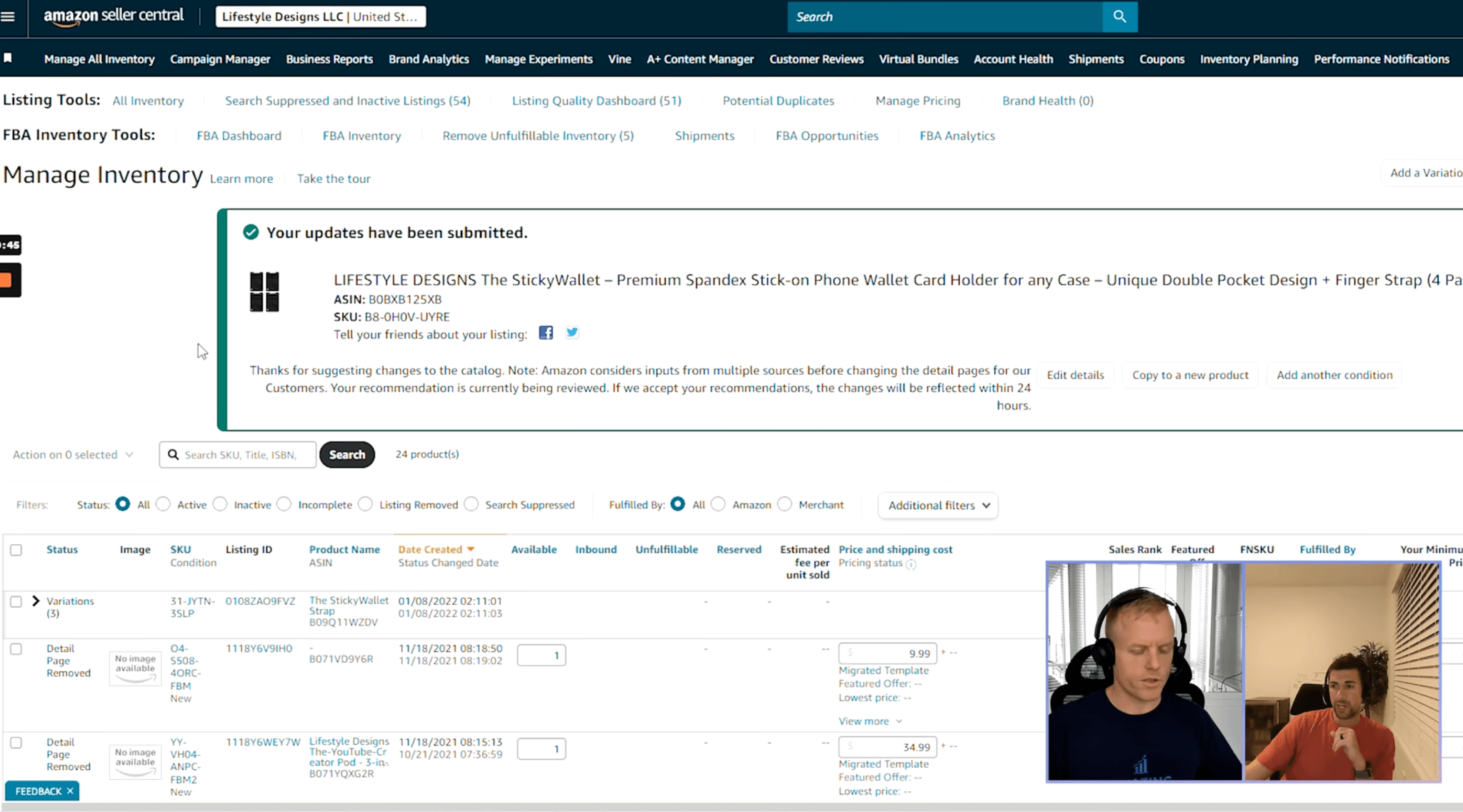Click the Amazon Seller Central logo
1463x812 pixels.
(113, 16)
